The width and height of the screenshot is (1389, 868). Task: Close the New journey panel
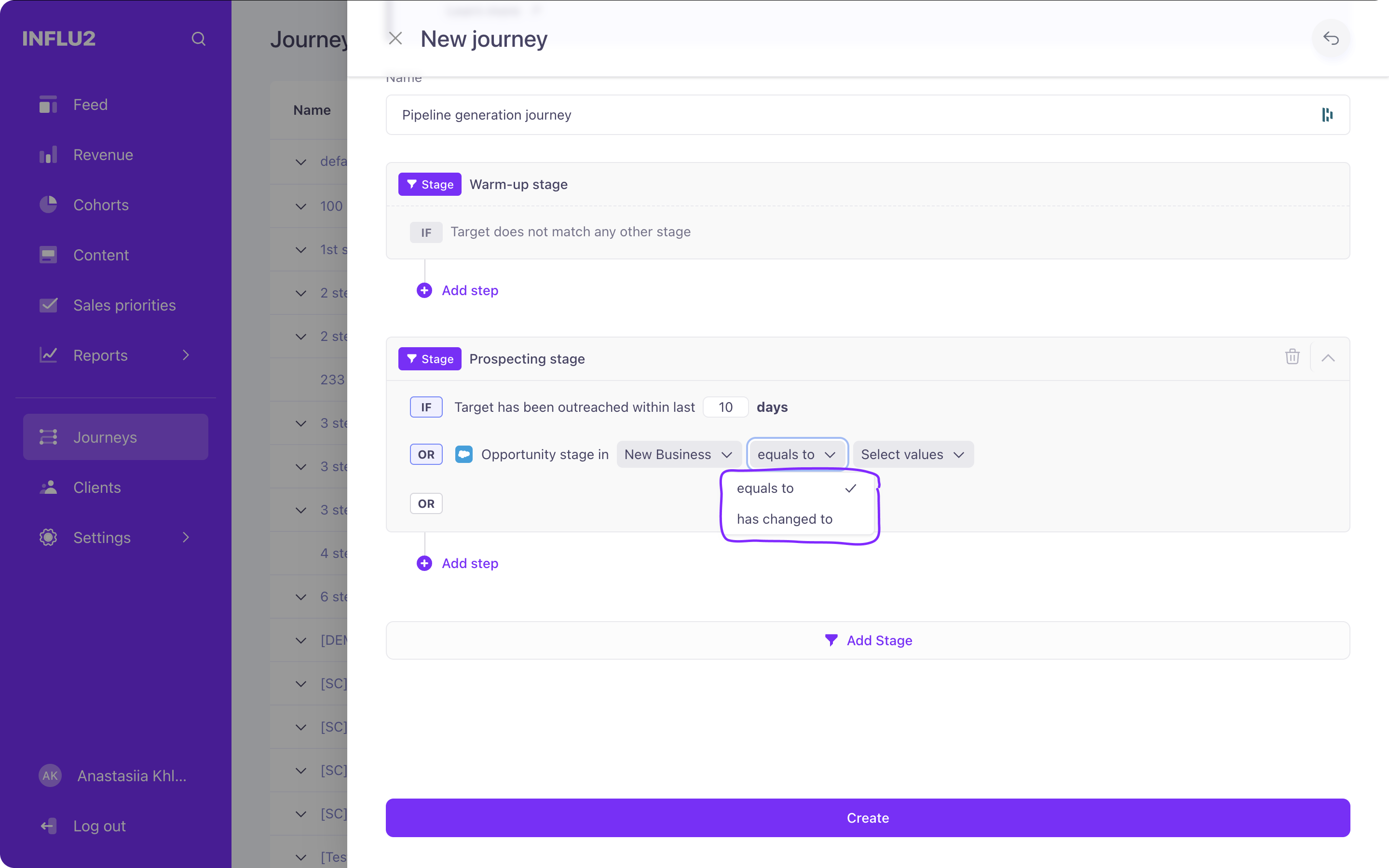click(395, 39)
